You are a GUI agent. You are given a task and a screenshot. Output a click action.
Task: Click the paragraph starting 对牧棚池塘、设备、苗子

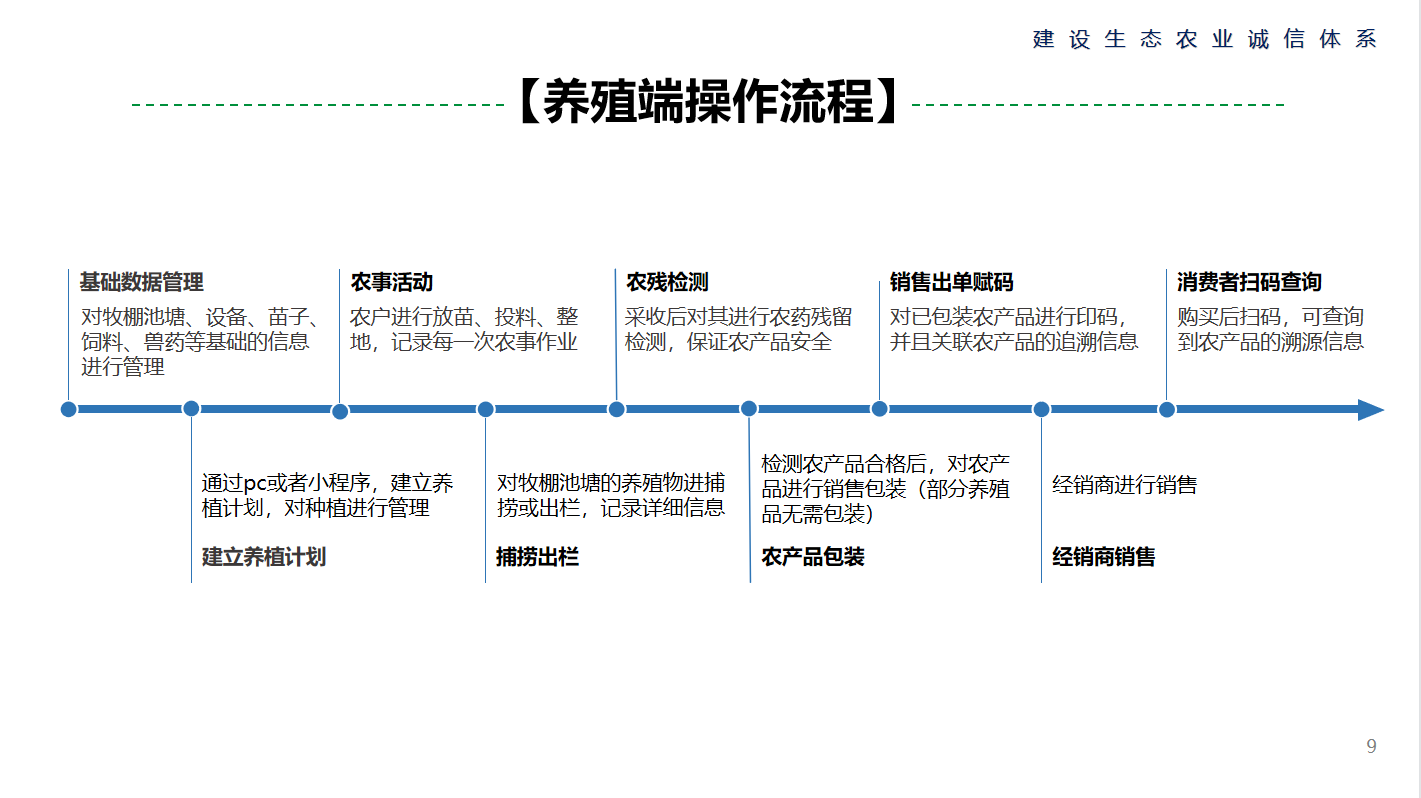pos(201,342)
